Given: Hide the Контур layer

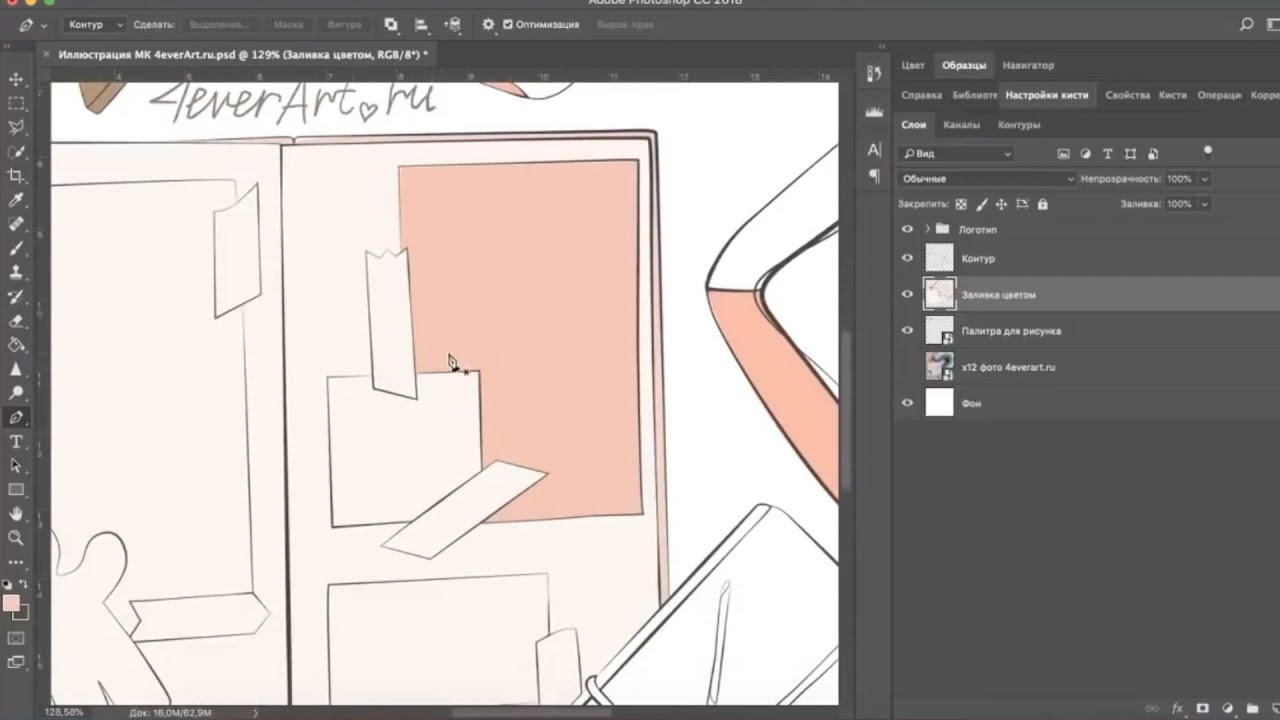Looking at the screenshot, I should pyautogui.click(x=907, y=258).
